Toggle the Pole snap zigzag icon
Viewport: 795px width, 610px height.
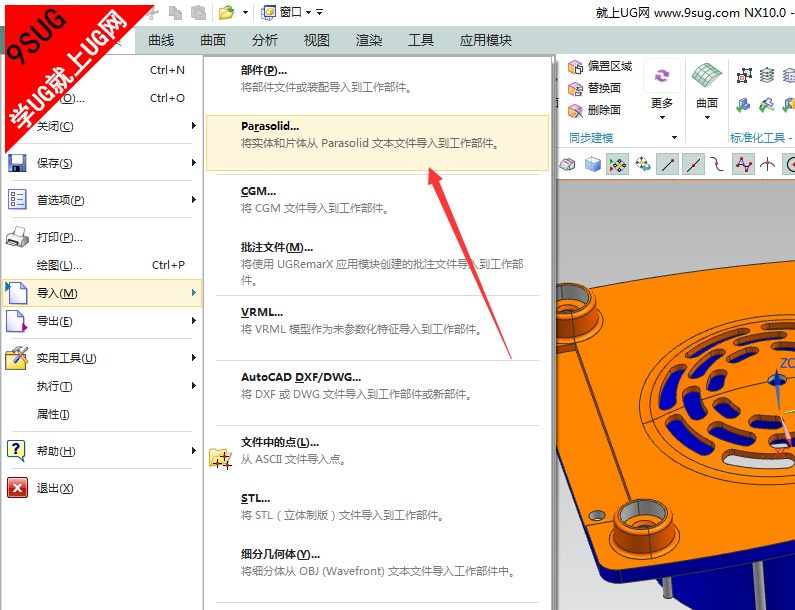[743, 164]
